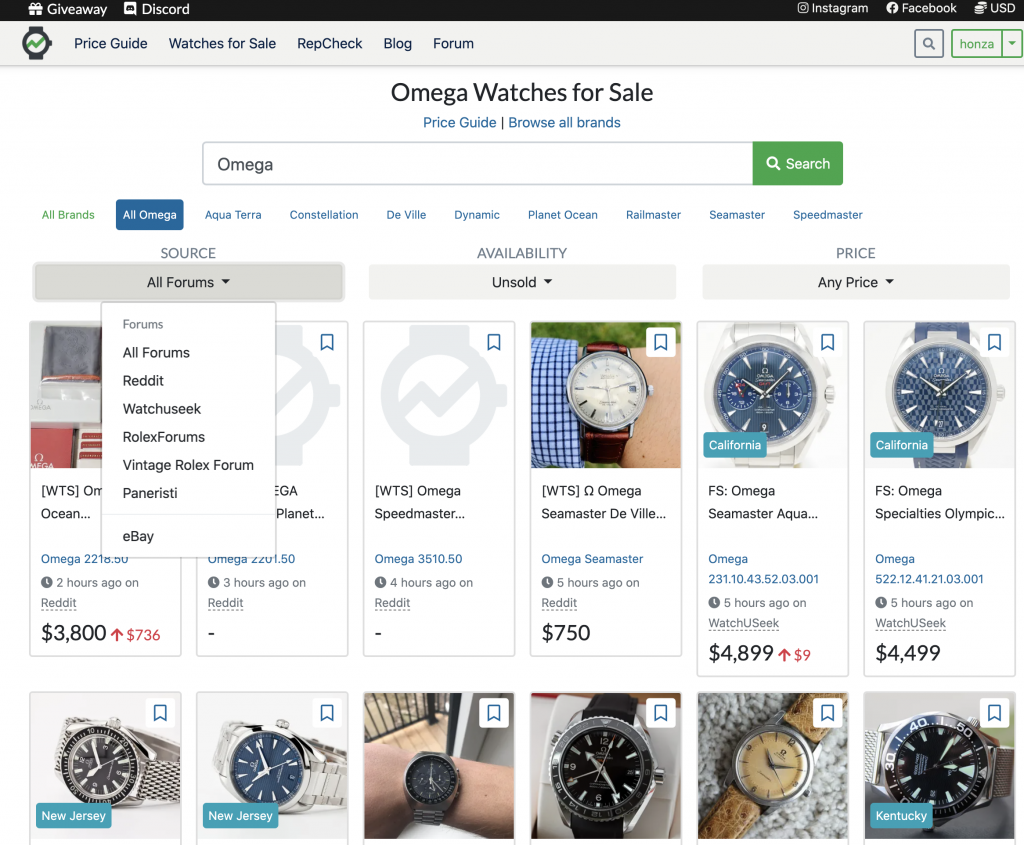Open the honza account button
The image size is (1024, 845).
[976, 44]
